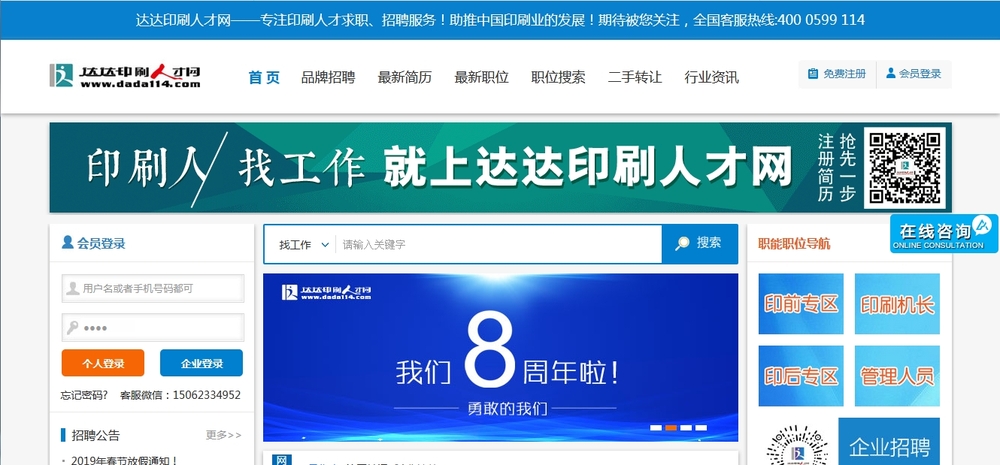Open the 印刷机长 tile
This screenshot has height=465, width=1000.
point(897,304)
